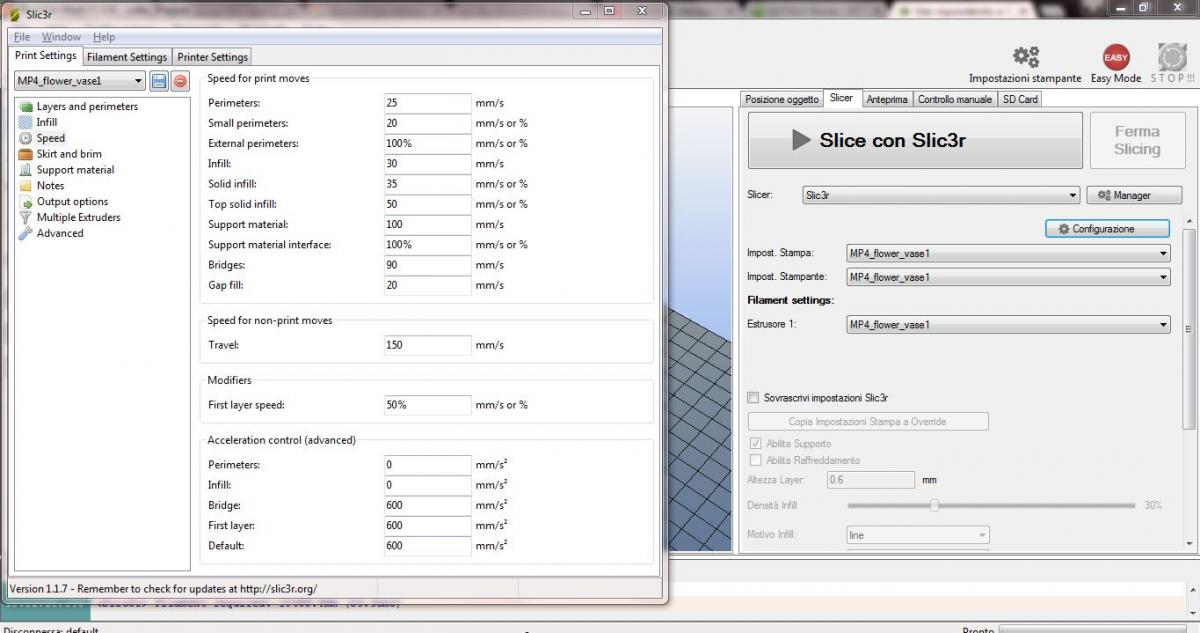
Task: Enable Sovrascrivi impostazioni Slic3r checkbox
Action: coord(754,398)
